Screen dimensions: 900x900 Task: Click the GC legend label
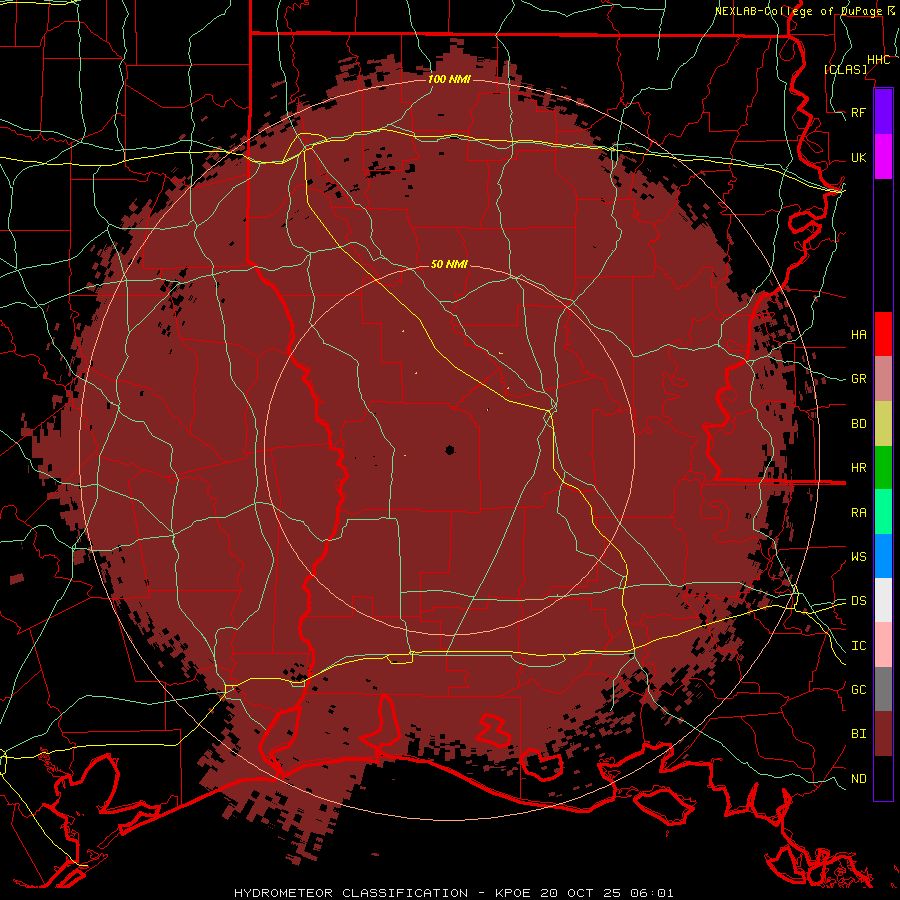coord(859,690)
